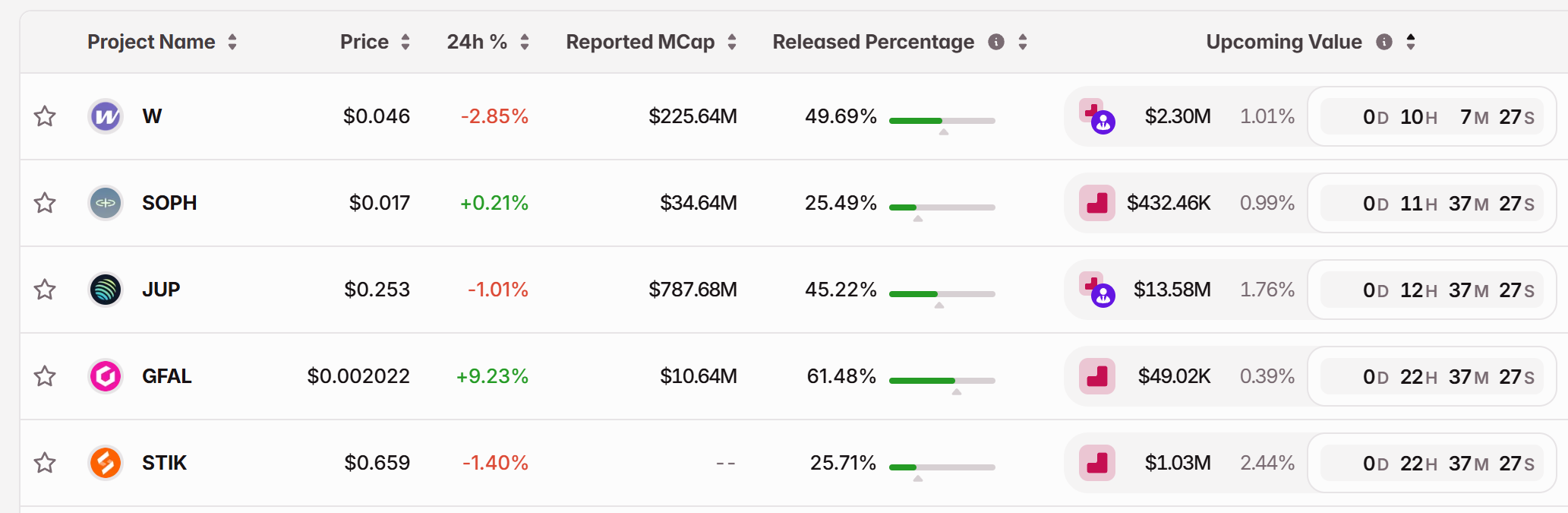
Task: Click the Upcoming Value info icon
Action: click(1384, 43)
